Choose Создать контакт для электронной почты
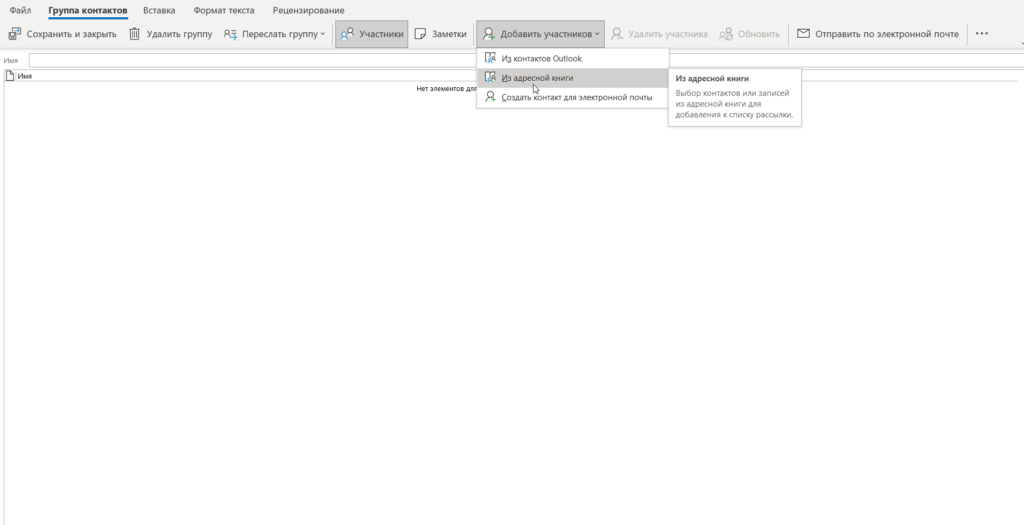The image size is (1024, 525). 573,97
